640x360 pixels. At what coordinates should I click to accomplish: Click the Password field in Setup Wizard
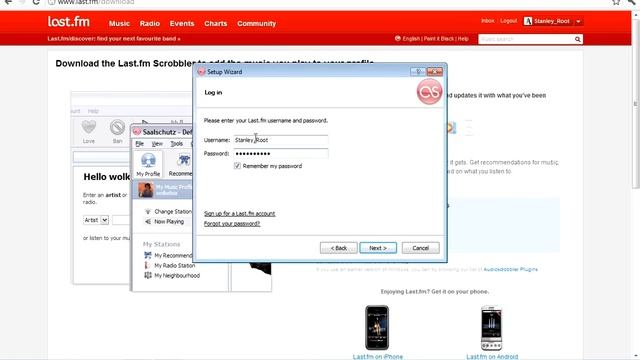click(281, 153)
